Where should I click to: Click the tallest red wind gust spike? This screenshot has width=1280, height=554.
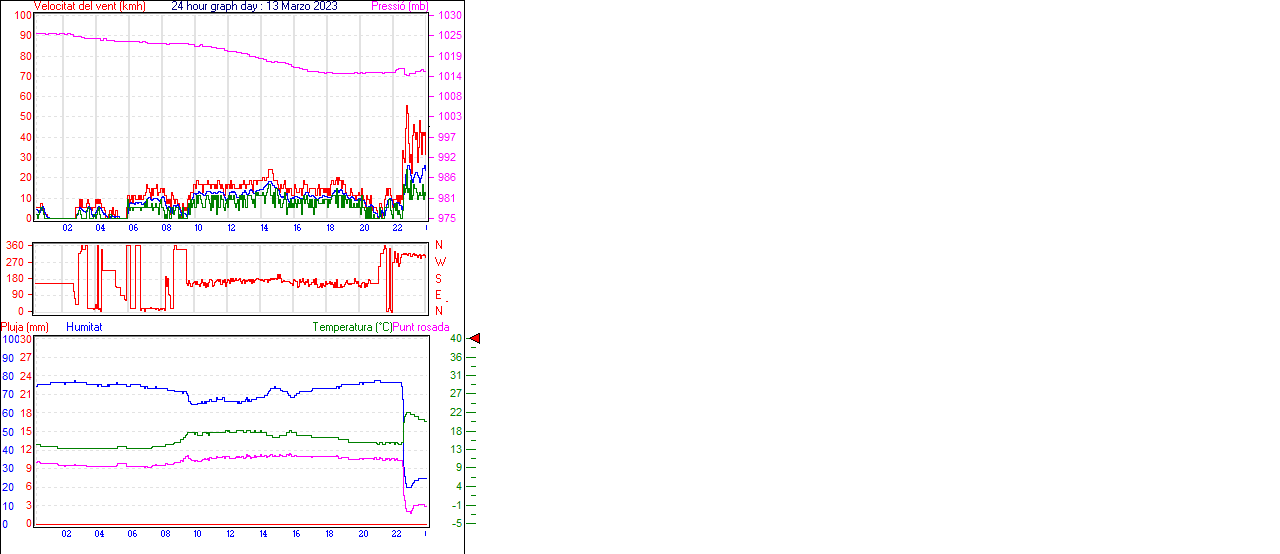[406, 107]
